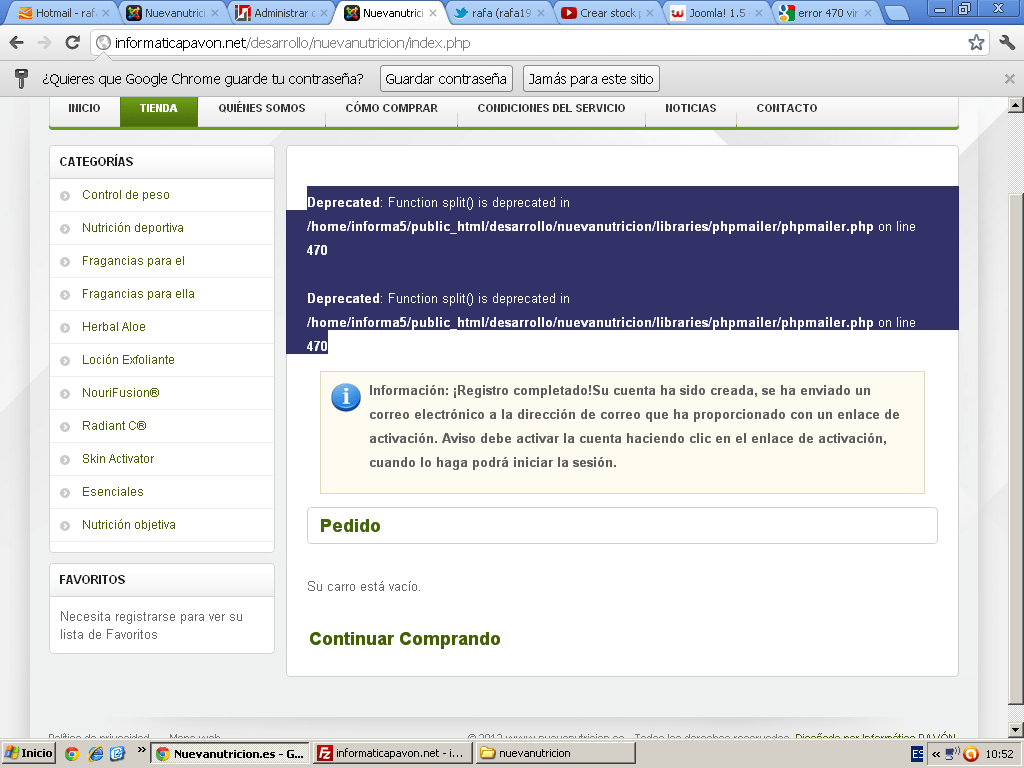Image resolution: width=1024 pixels, height=768 pixels.
Task: Click the browser forward arrow
Action: [44, 43]
